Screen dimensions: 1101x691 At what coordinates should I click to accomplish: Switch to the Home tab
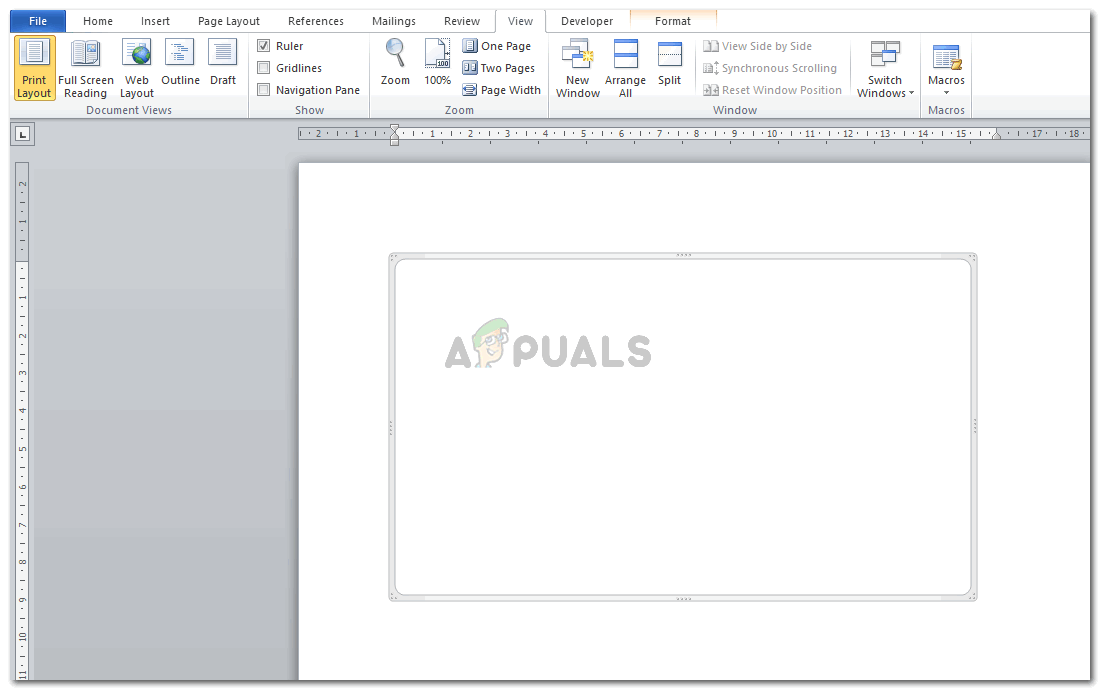[98, 21]
